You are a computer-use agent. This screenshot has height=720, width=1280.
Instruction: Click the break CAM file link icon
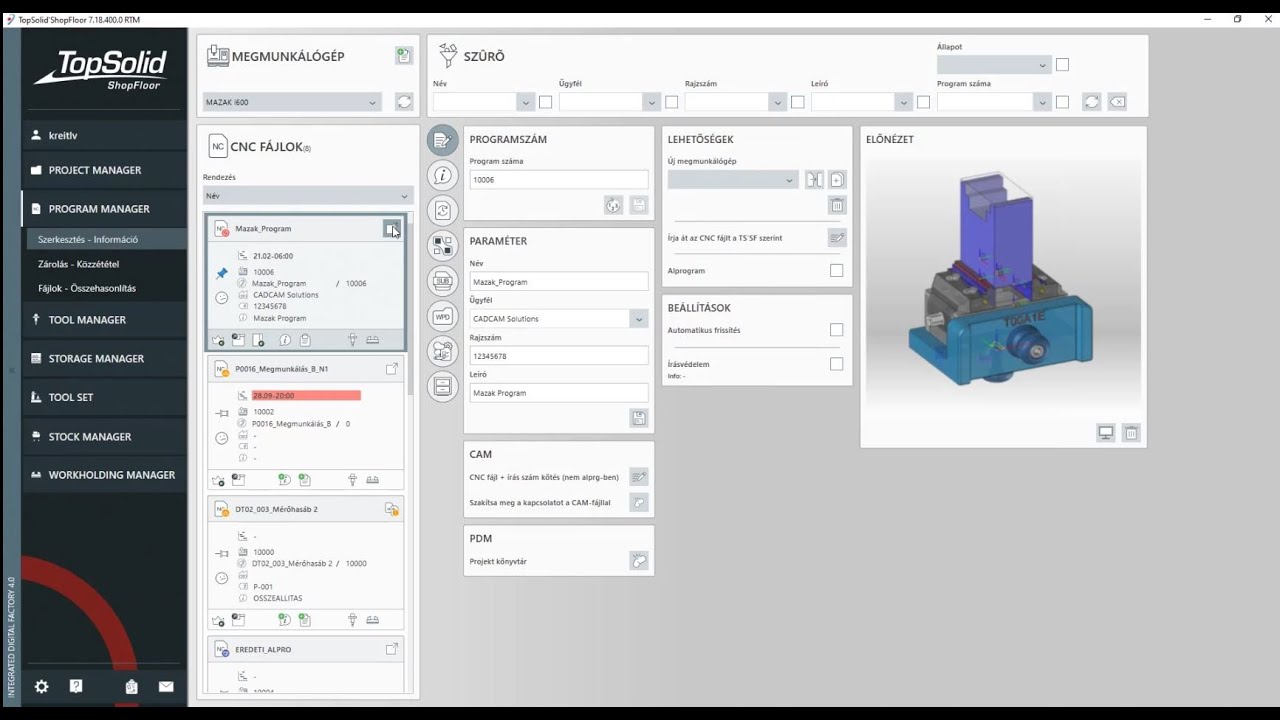(638, 502)
